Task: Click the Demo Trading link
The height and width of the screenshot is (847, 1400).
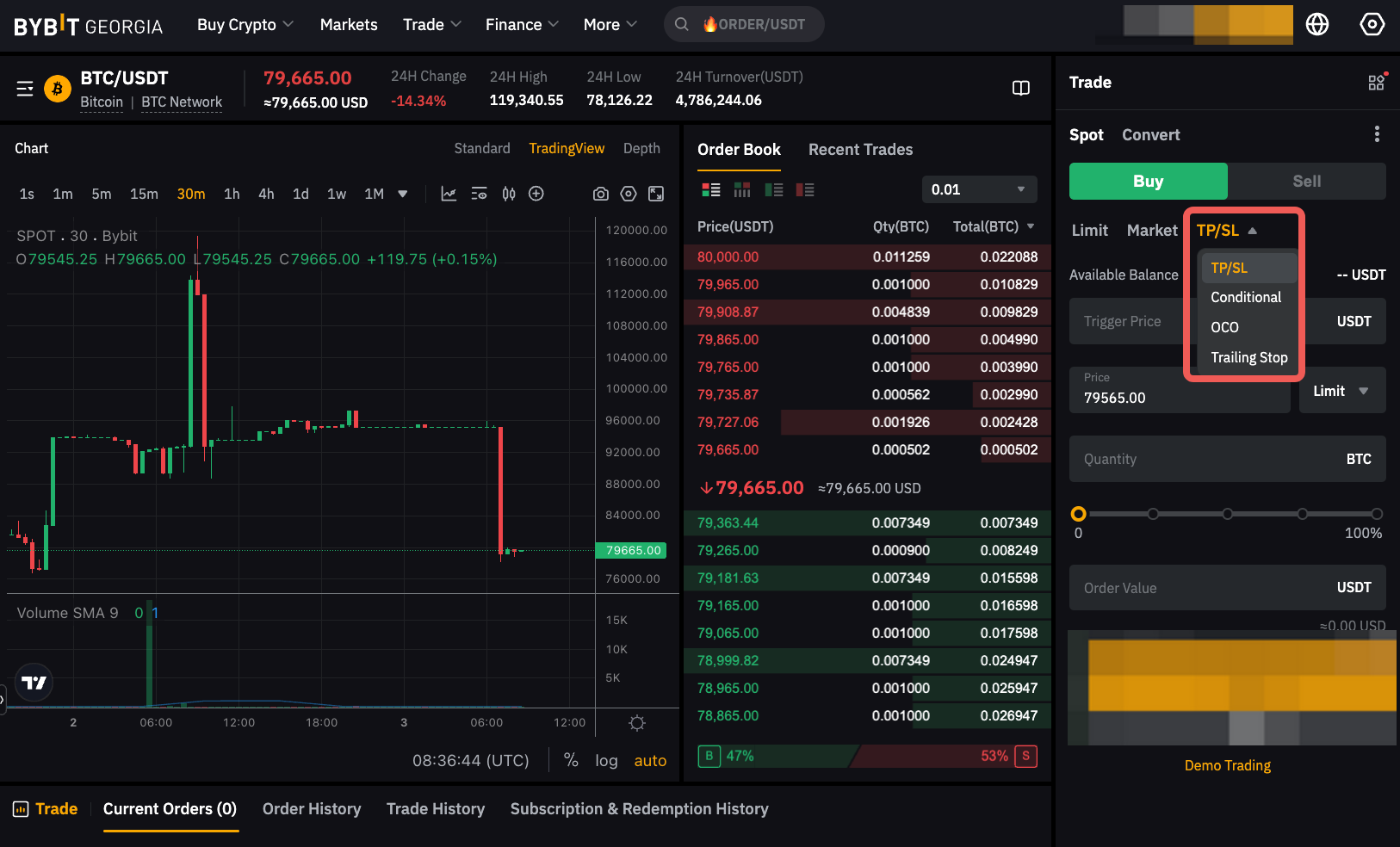Action: tap(1227, 765)
